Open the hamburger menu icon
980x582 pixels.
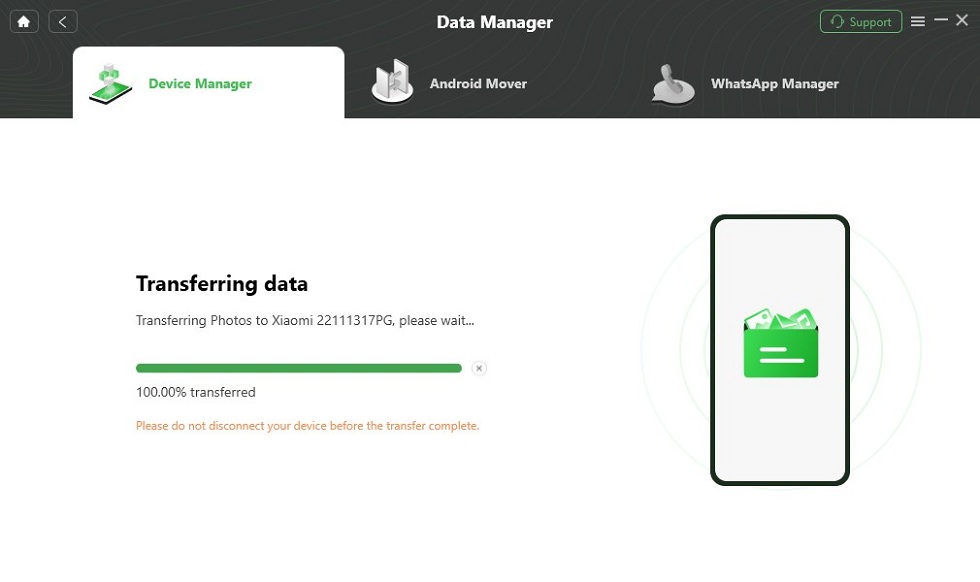[x=918, y=21]
